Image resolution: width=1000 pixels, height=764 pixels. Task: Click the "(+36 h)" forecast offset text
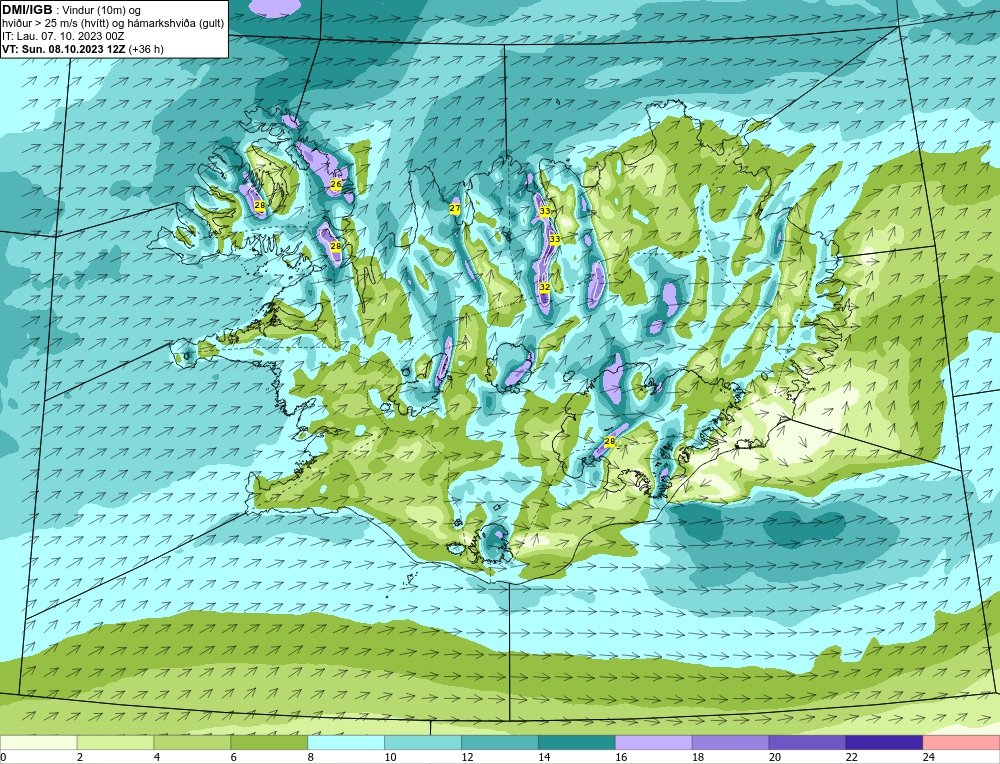click(x=146, y=49)
